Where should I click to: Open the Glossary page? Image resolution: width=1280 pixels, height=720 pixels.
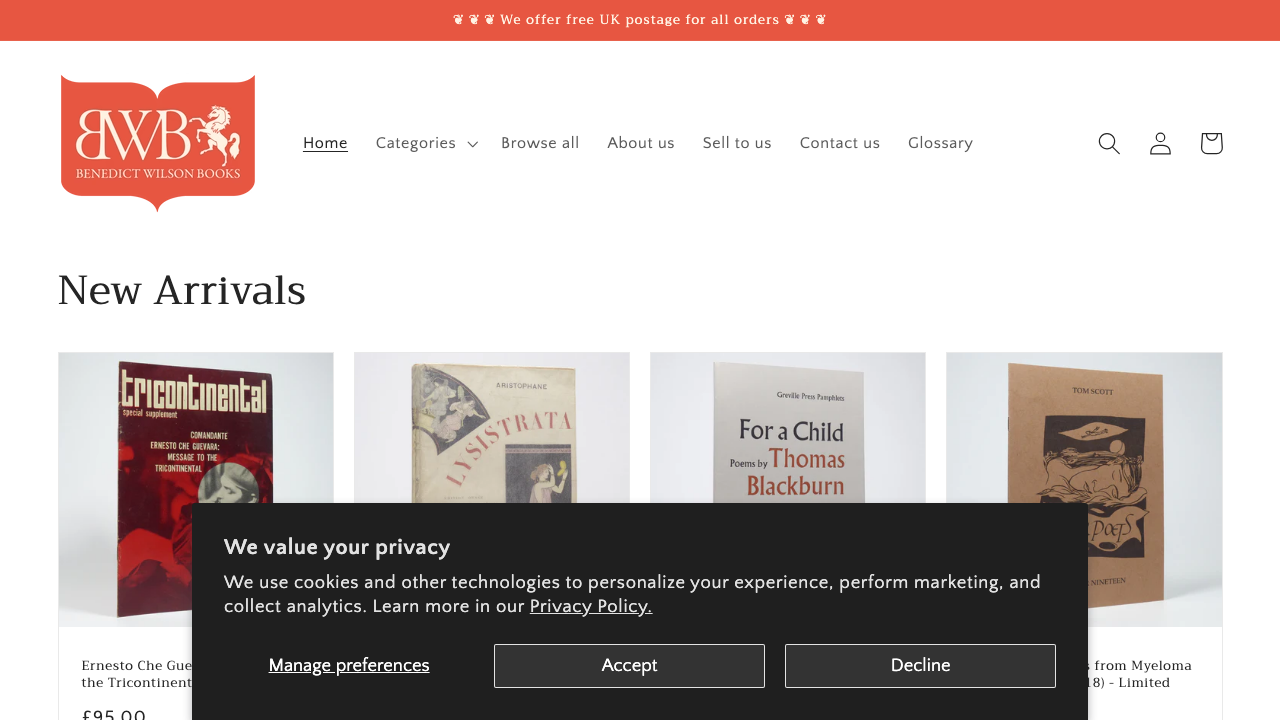coord(940,143)
